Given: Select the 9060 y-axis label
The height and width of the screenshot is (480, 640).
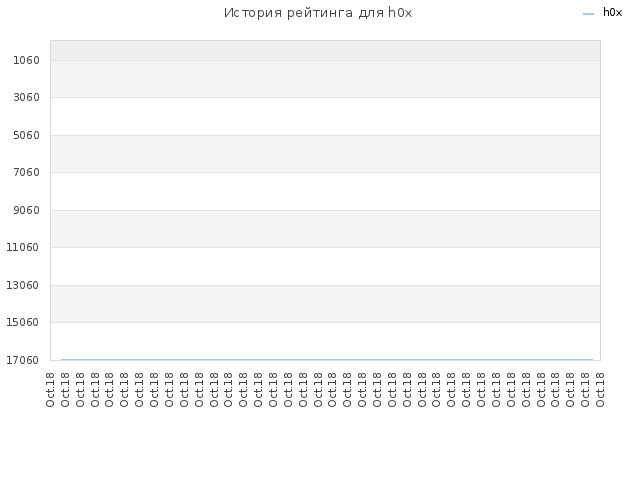Looking at the screenshot, I should (x=26, y=210).
